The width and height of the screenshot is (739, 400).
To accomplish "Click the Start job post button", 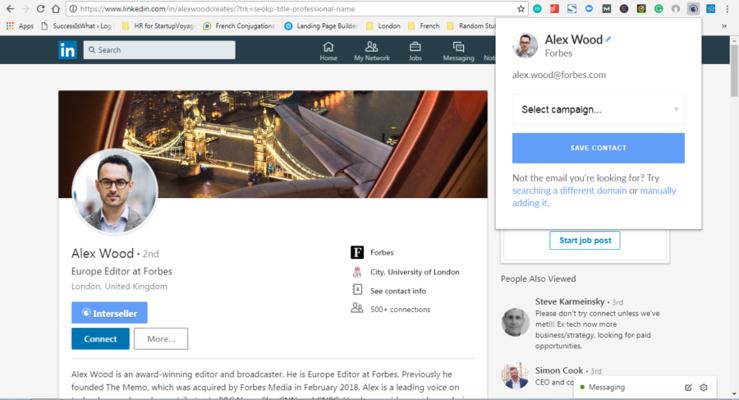I will point(585,240).
